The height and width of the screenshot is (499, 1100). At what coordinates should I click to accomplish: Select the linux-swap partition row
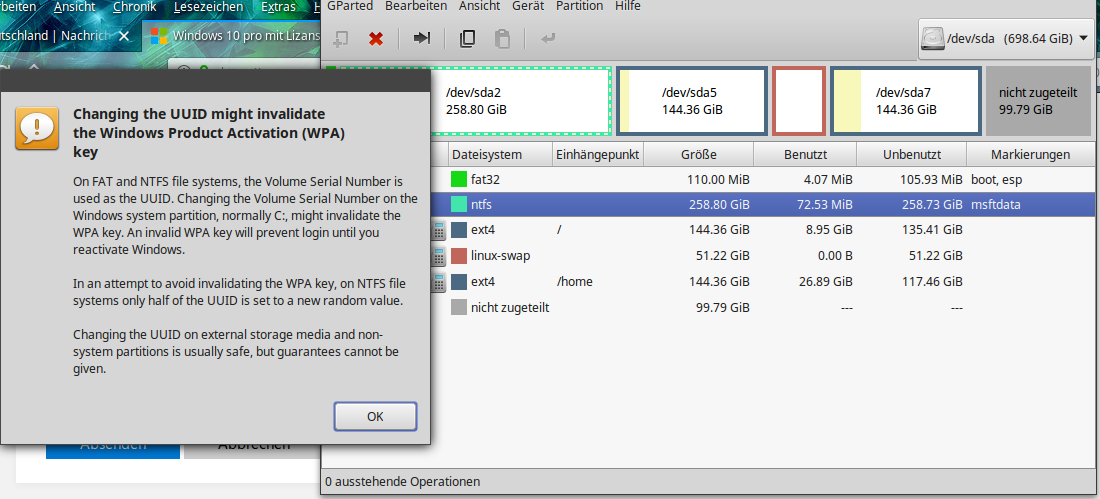click(x=762, y=255)
